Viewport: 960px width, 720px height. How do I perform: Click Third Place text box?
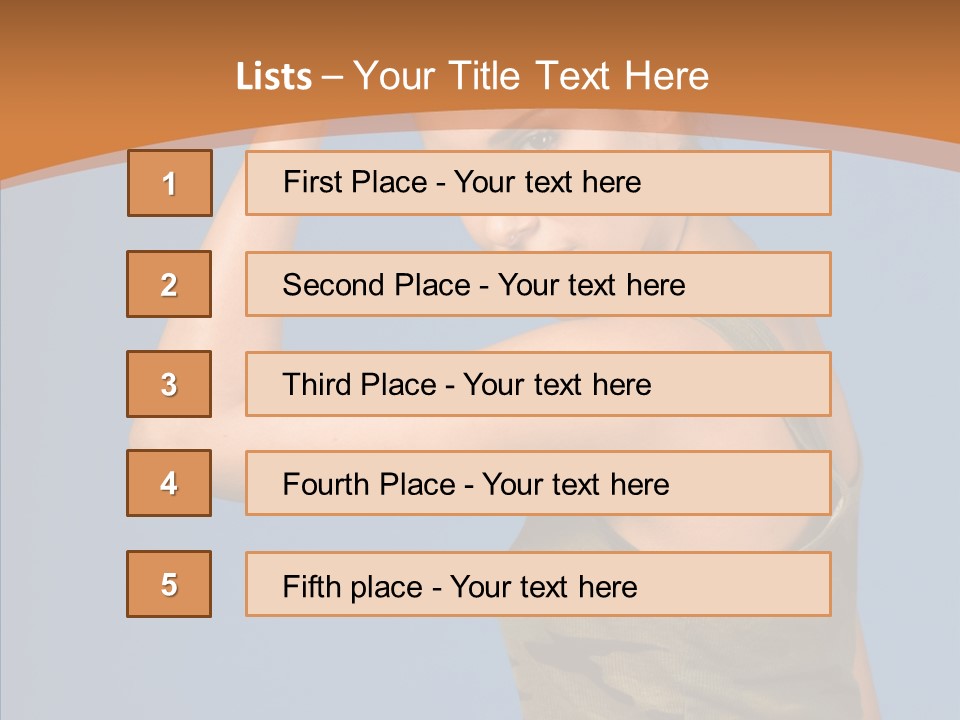538,384
